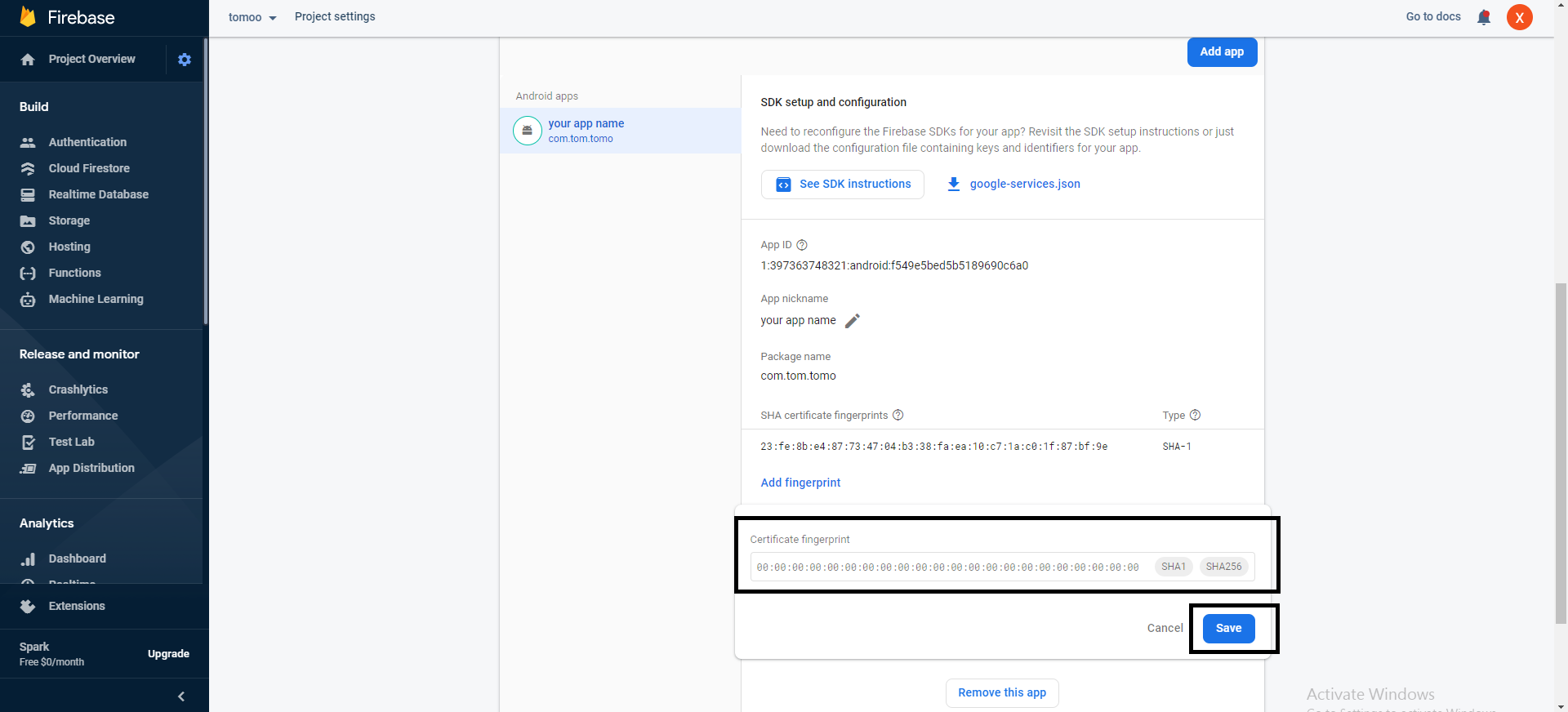Click the Save button
The height and width of the screenshot is (712, 1568).
tap(1228, 628)
